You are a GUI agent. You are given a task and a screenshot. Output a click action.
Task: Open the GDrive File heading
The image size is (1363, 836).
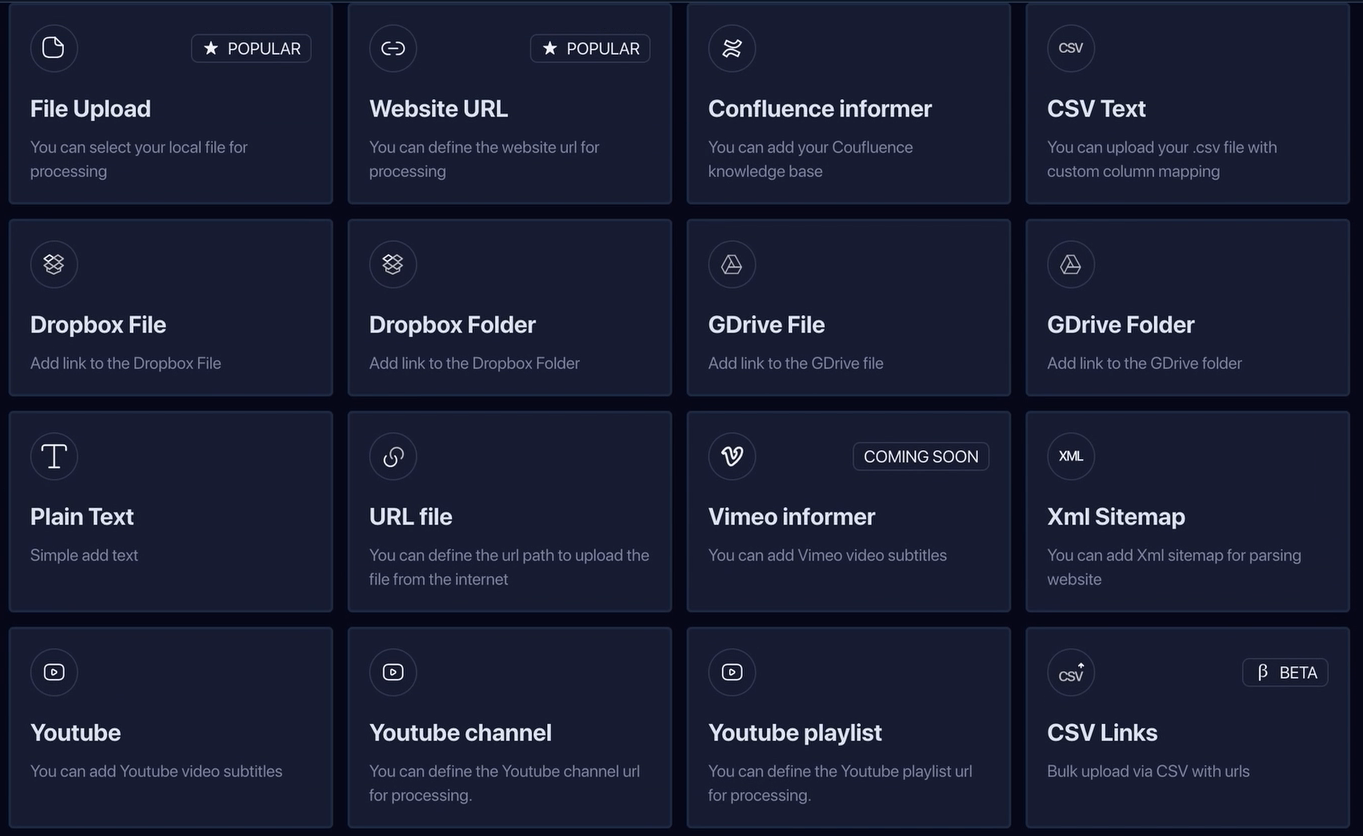[x=766, y=324]
